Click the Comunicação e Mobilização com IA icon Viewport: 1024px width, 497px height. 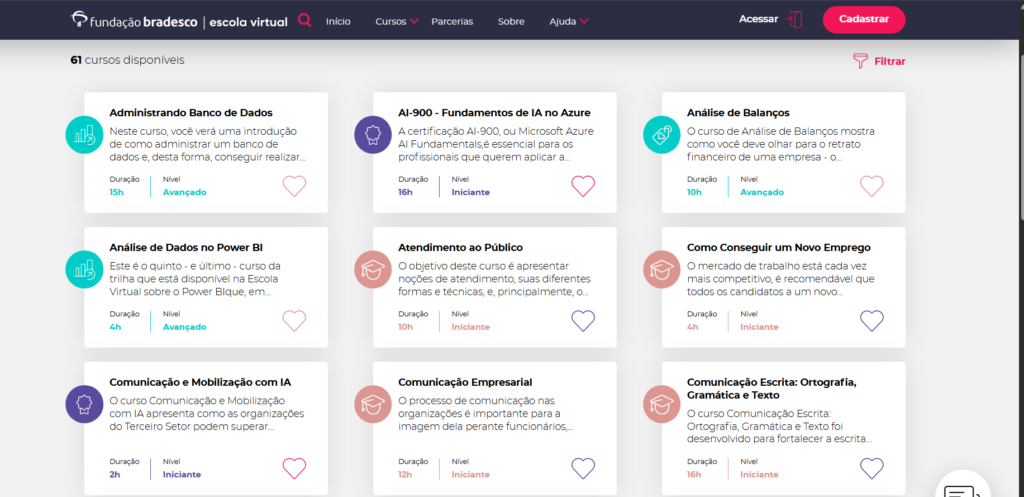coord(84,404)
